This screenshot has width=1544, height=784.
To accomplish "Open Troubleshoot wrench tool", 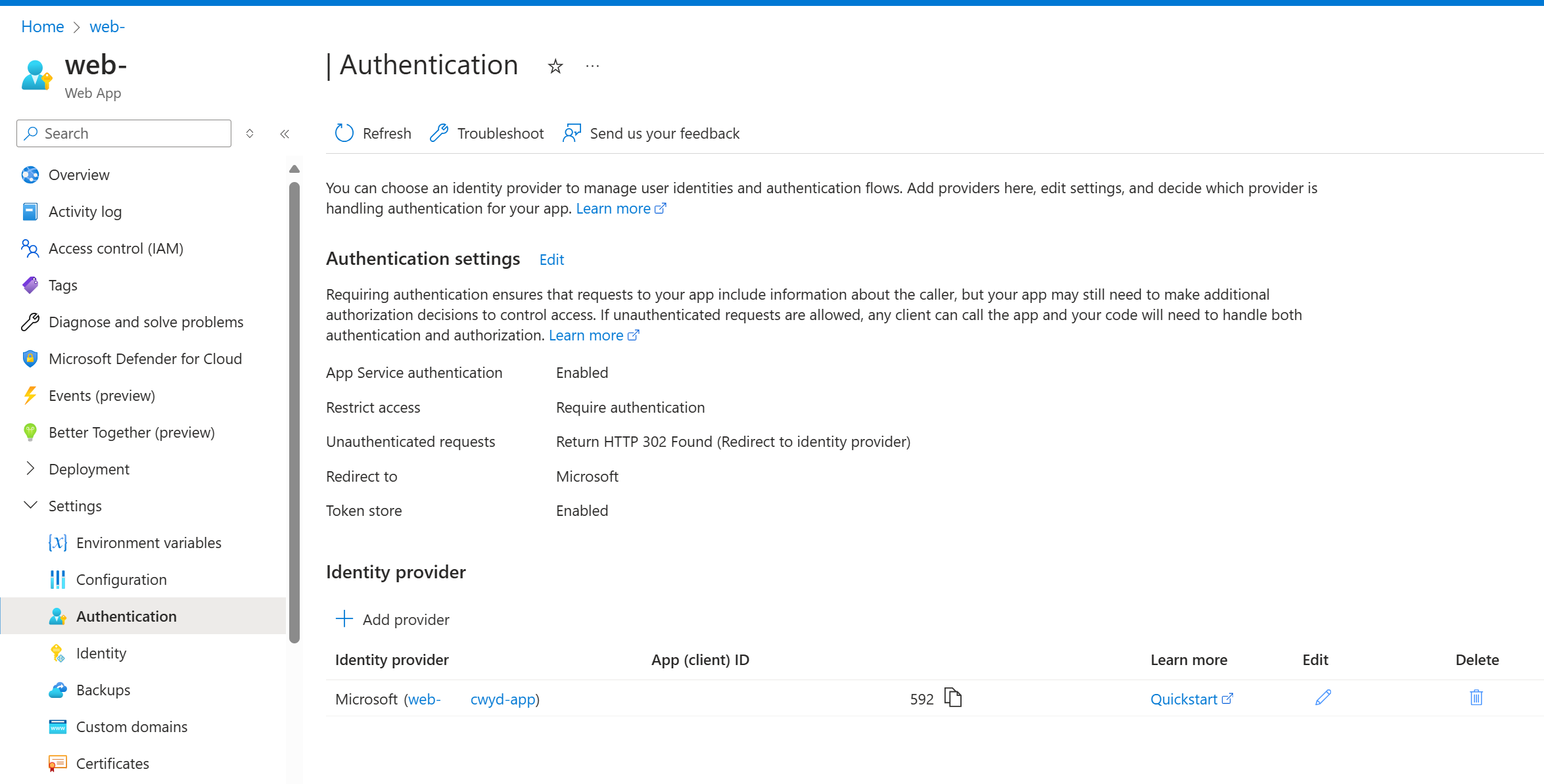I will pyautogui.click(x=487, y=133).
